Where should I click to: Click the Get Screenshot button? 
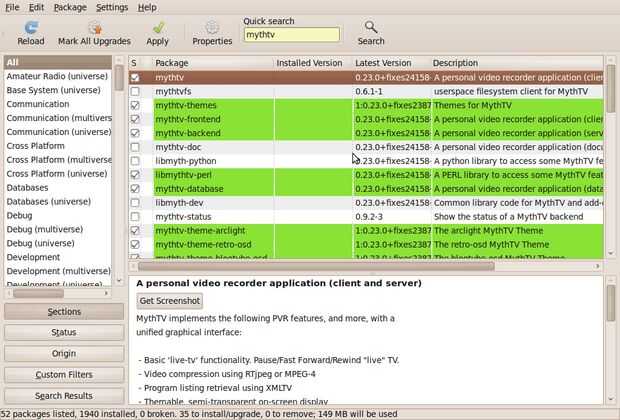coord(170,301)
